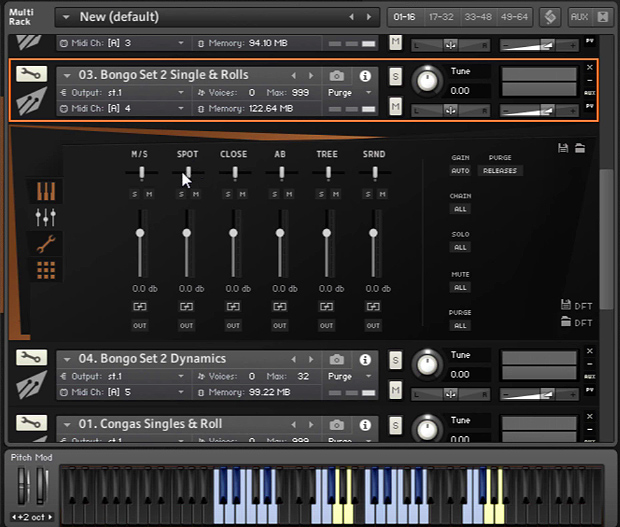620x527 pixels.
Task: Open Purge dropdown for Bongo Set 2 Dynamics
Action: [x=369, y=376]
